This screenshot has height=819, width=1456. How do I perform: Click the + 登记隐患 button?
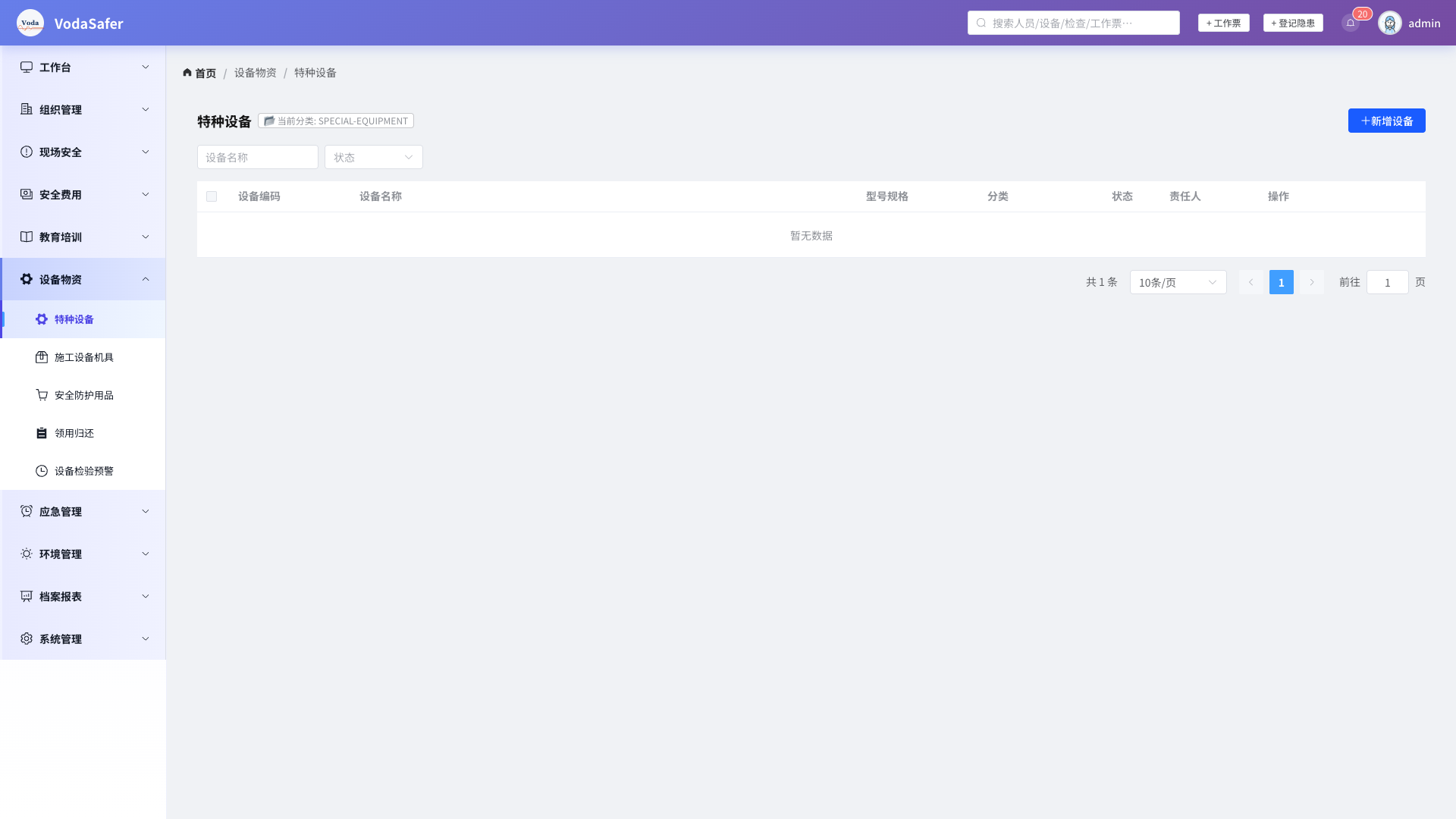1293,23
